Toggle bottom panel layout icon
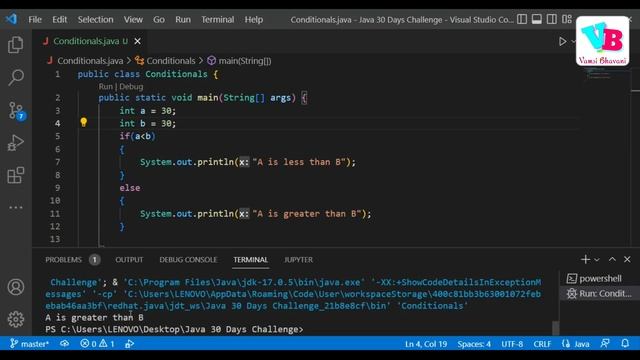Viewport: 640px width, 360px height. pos(536,19)
